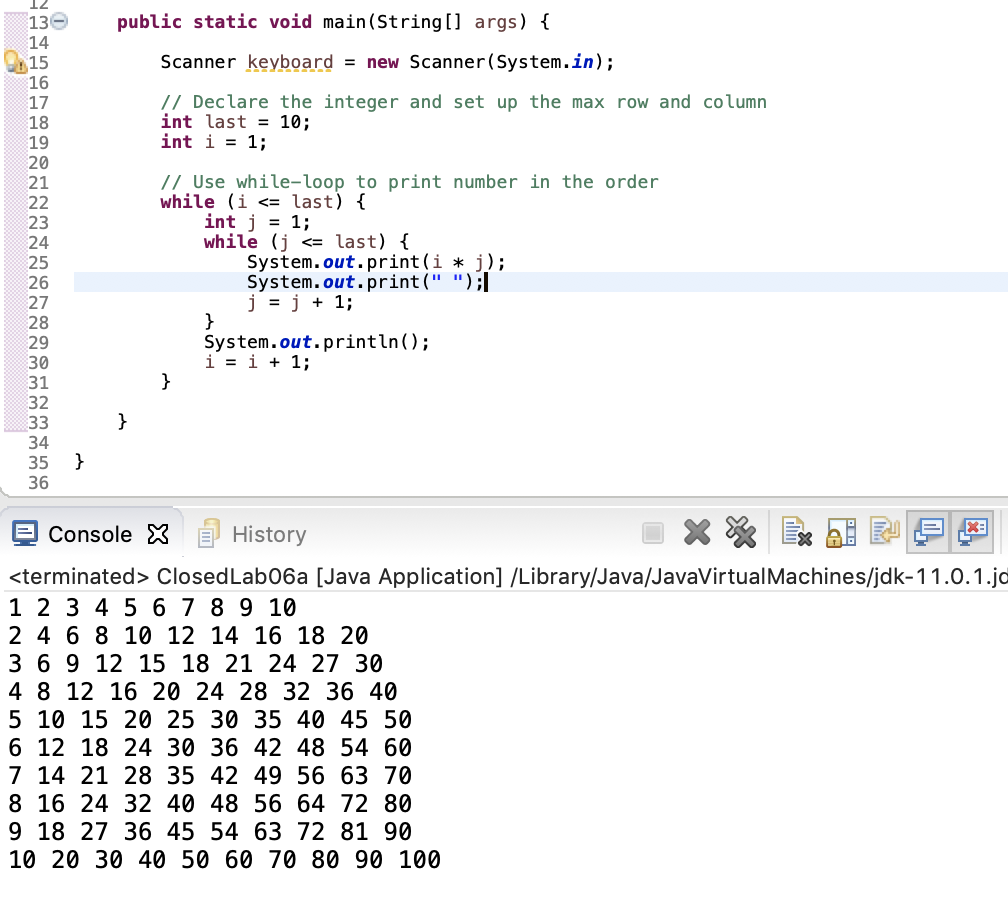Click the History panel icon

(207, 533)
